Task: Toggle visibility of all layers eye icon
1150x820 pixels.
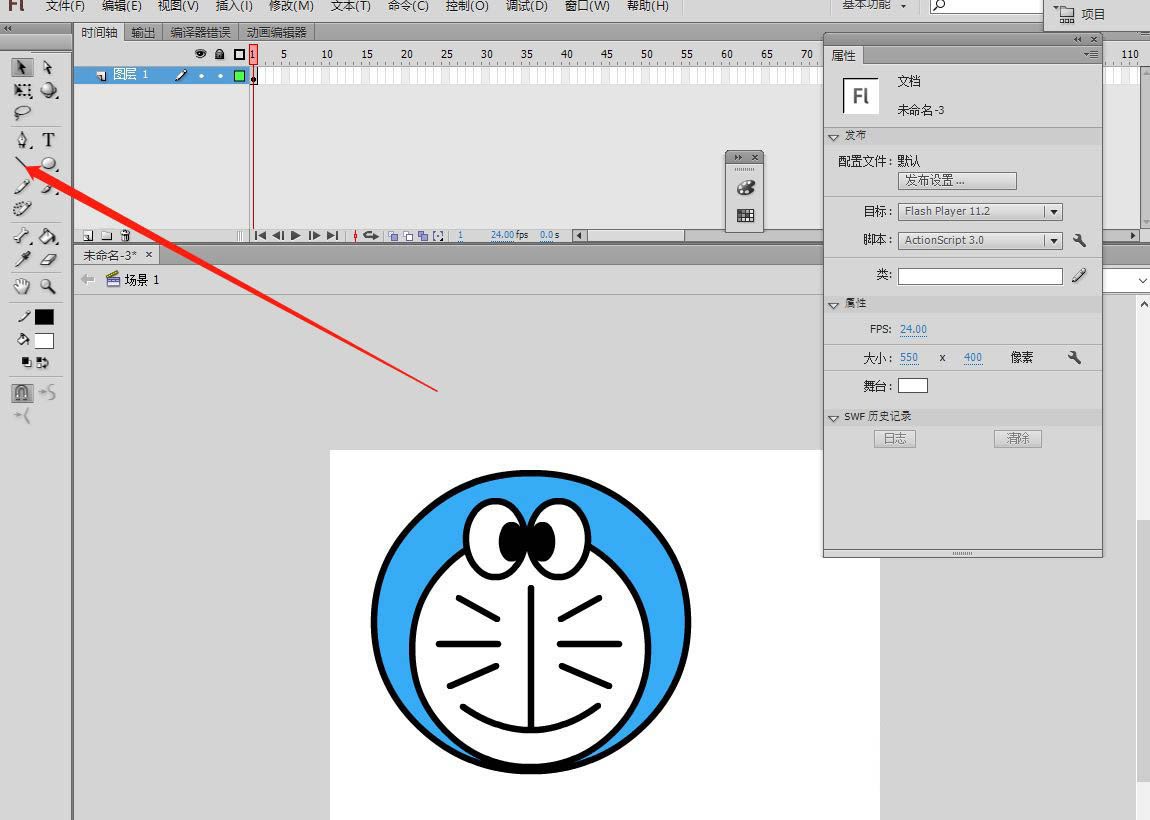Action: tap(200, 54)
